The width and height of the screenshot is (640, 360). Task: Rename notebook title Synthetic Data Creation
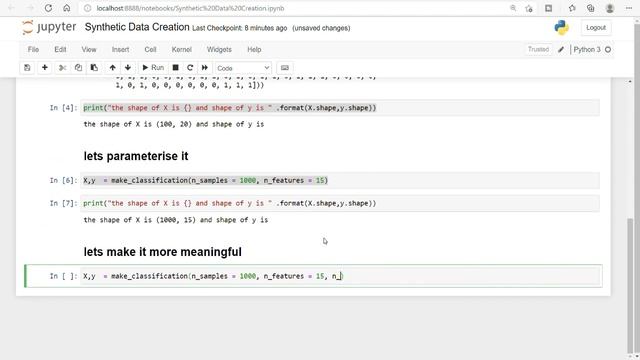137,27
